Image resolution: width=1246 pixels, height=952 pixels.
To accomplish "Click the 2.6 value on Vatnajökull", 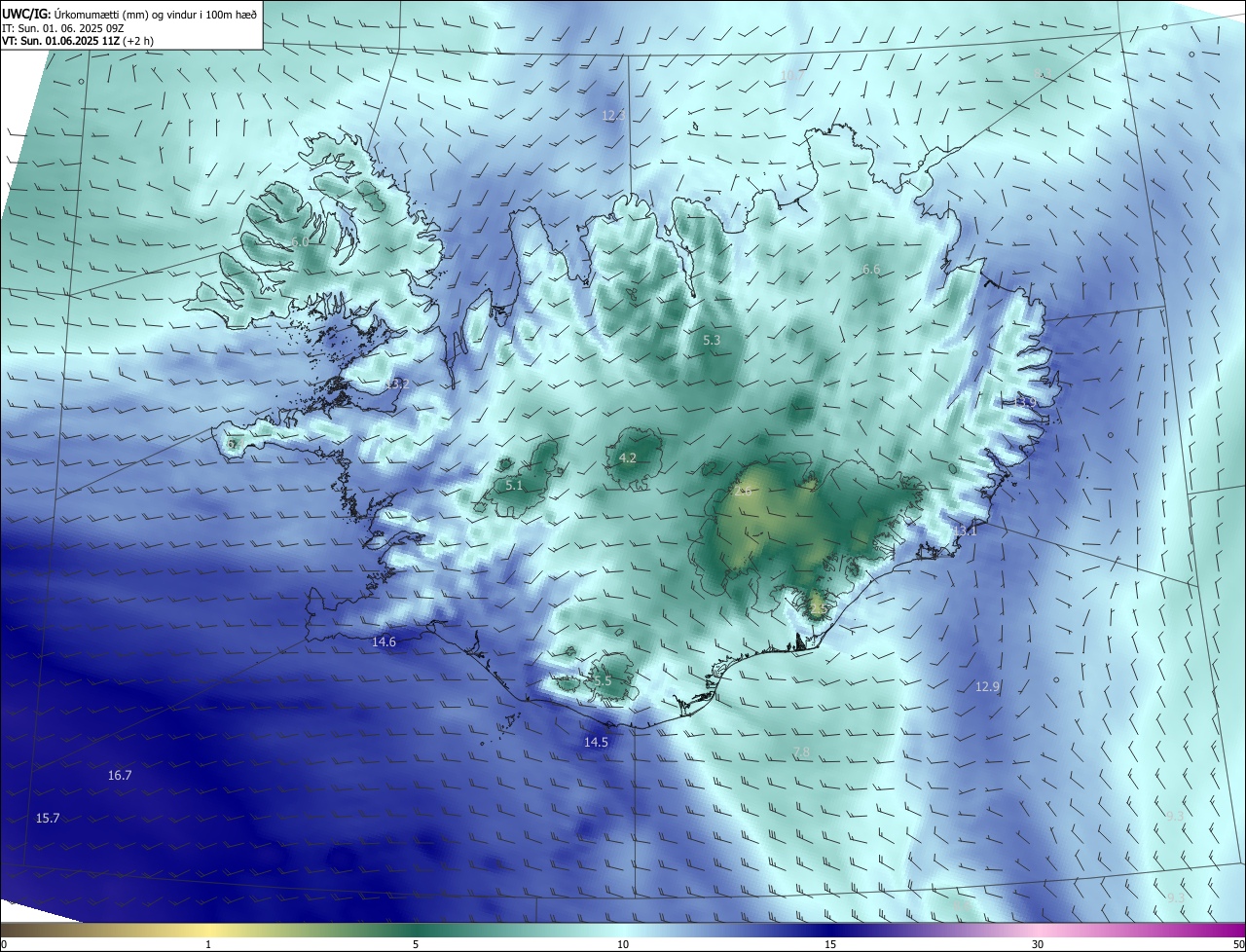I will [x=742, y=491].
